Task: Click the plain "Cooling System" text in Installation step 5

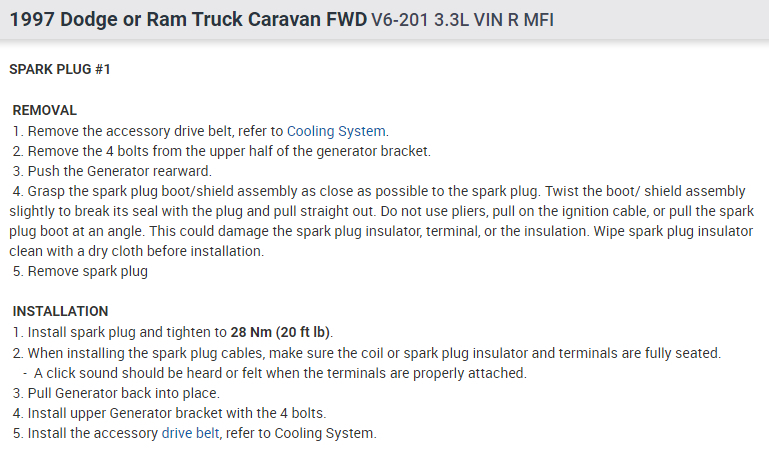Action: tap(325, 434)
